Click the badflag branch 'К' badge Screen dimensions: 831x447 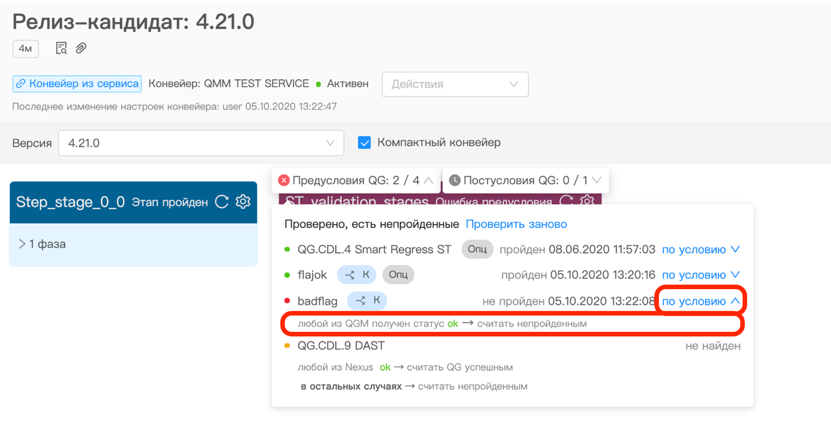[x=366, y=300]
